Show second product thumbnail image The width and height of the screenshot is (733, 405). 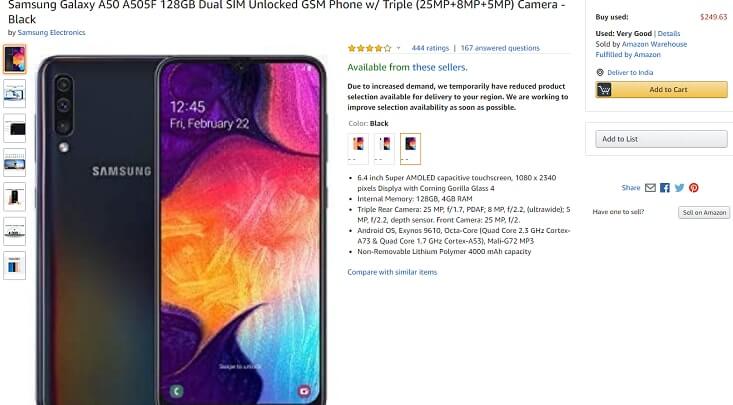click(14, 94)
